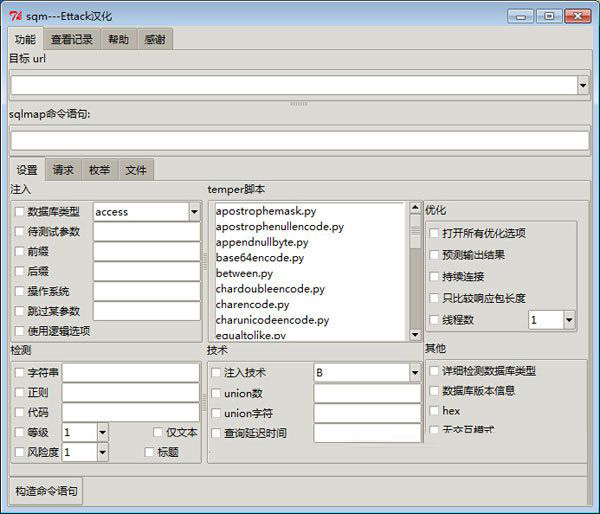The image size is (600, 514).
Task: Click the 待测试参数 input field
Action: [x=147, y=232]
